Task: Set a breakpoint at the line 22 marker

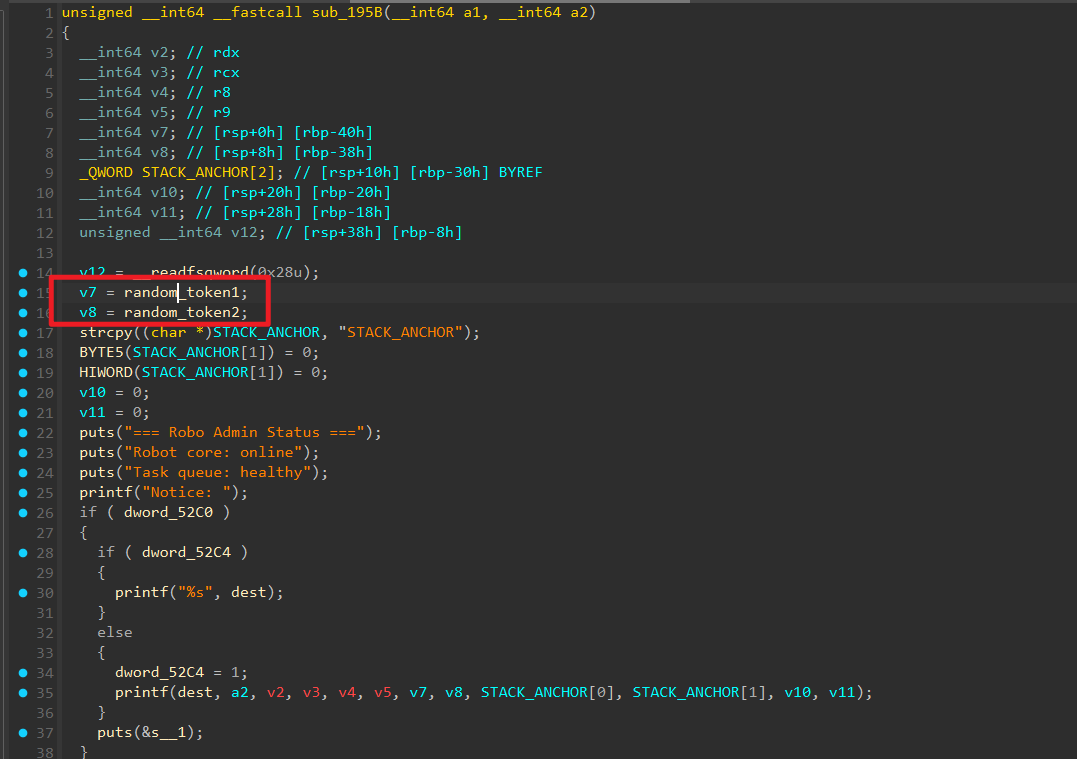Action: [x=22, y=432]
